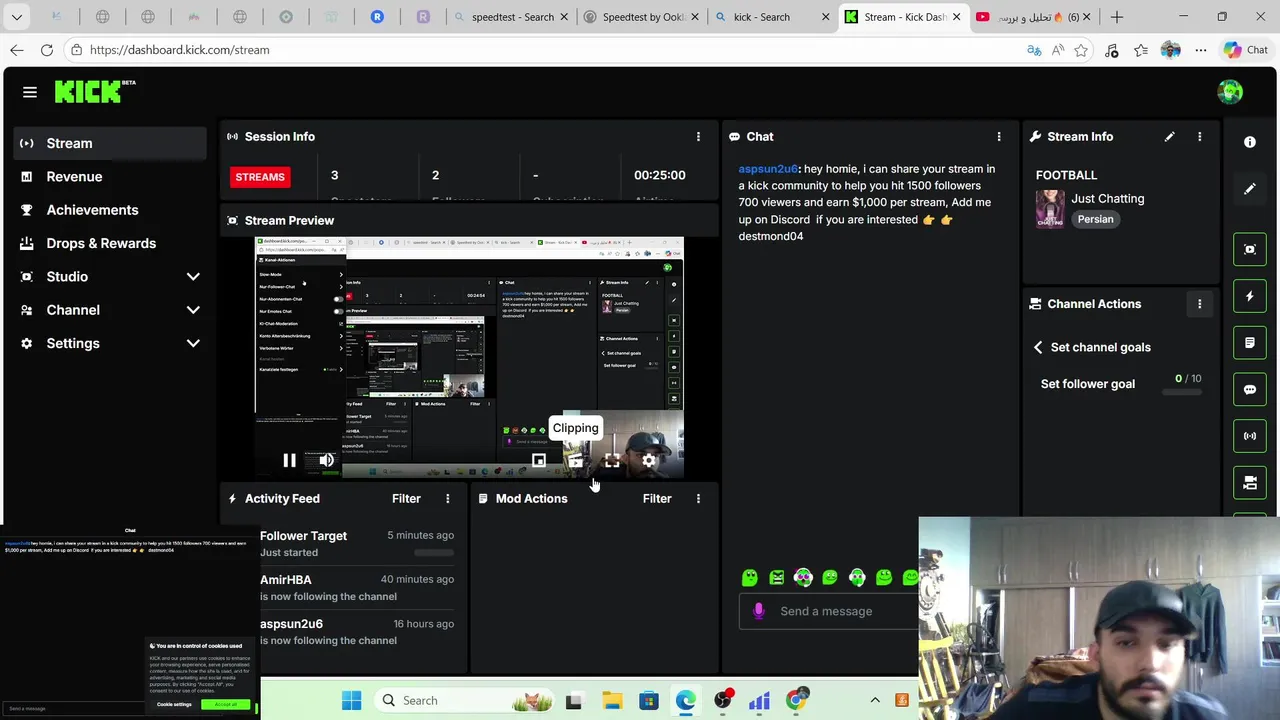Open the Stream page in sidebar
Viewport: 1280px width, 720px height.
(110, 143)
